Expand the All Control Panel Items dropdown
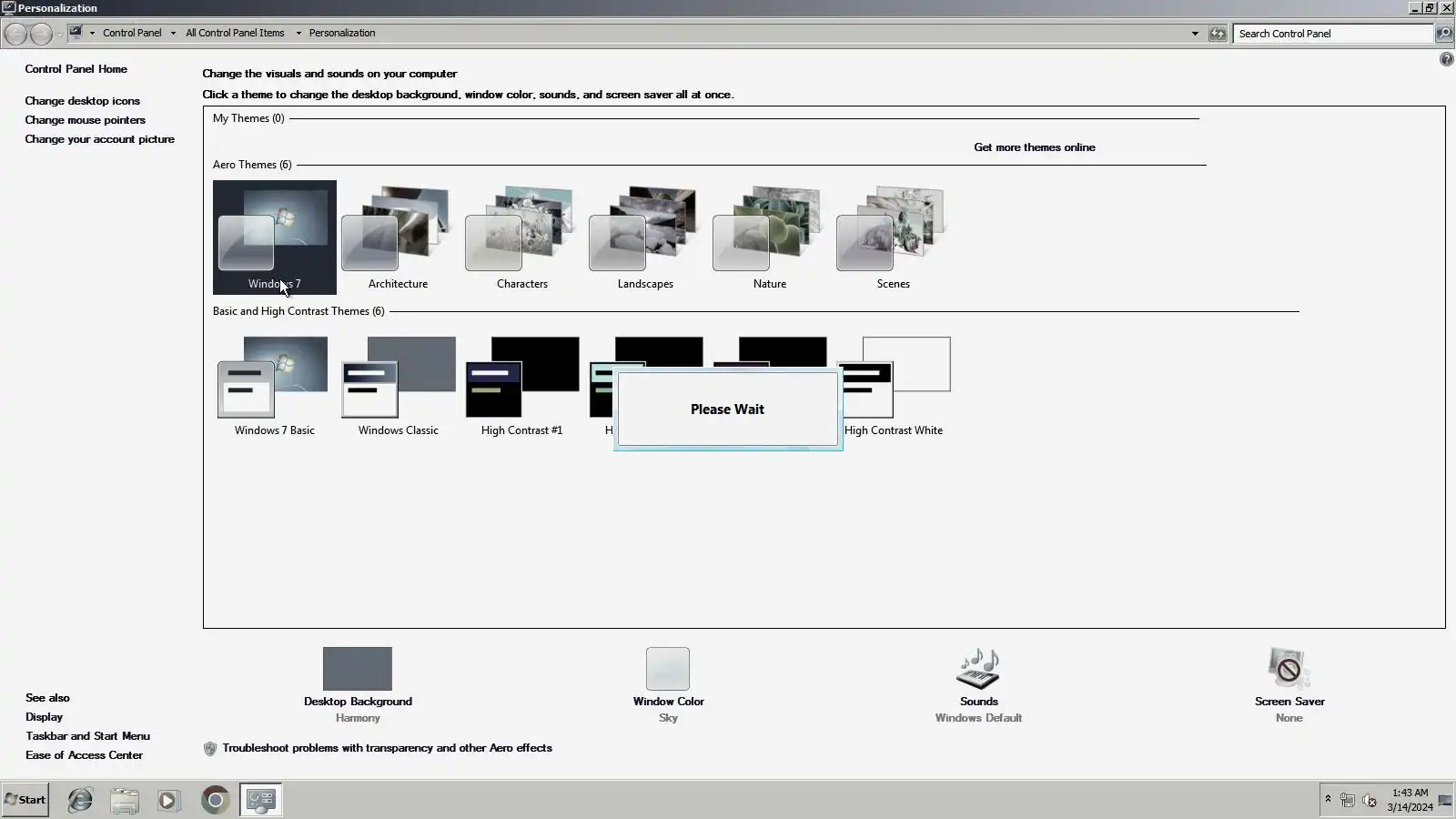Screen dimensions: 1456x819 tap(298, 34)
